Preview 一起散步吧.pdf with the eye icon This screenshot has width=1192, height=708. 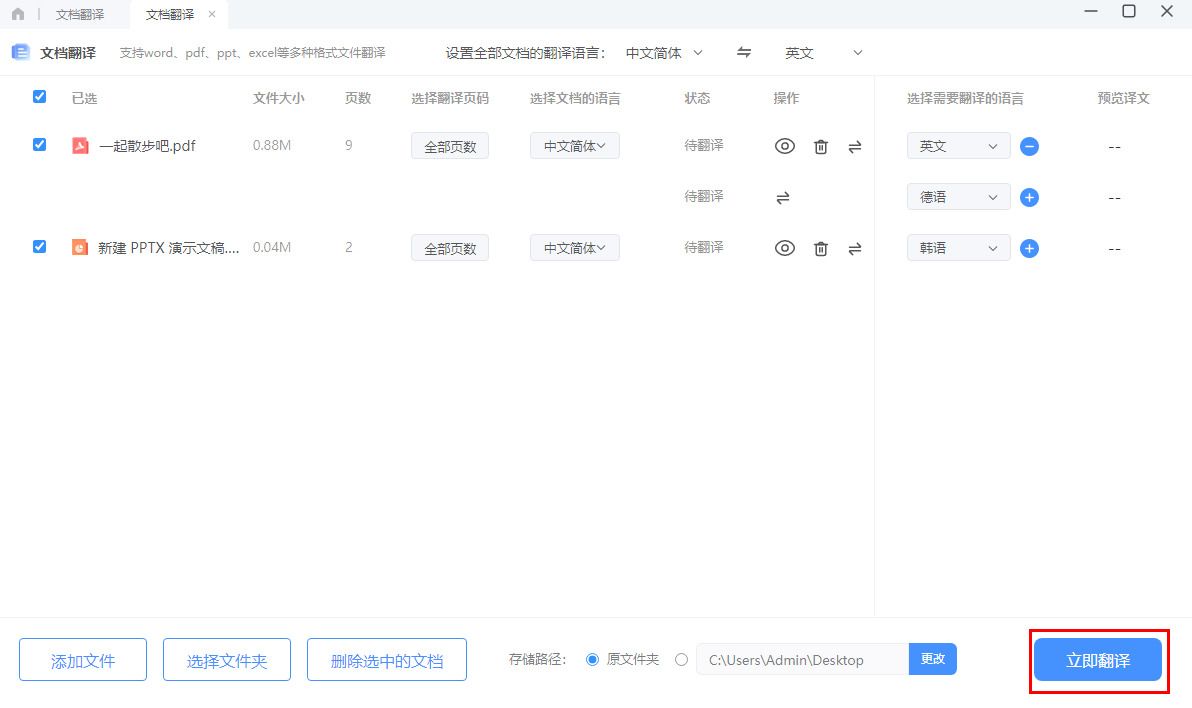(x=785, y=146)
